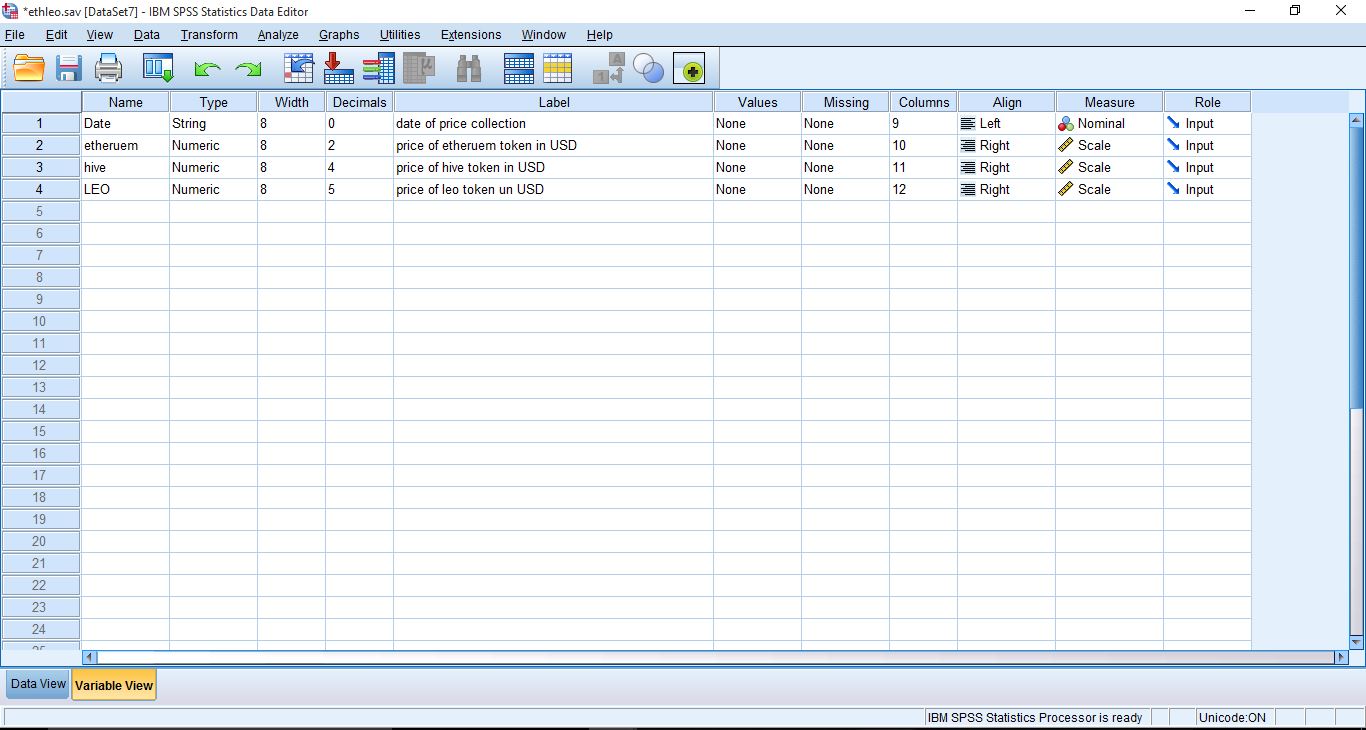Viewport: 1366px width, 730px height.
Task: Click the Scale ruler icon for LEO
Action: tap(1066, 190)
